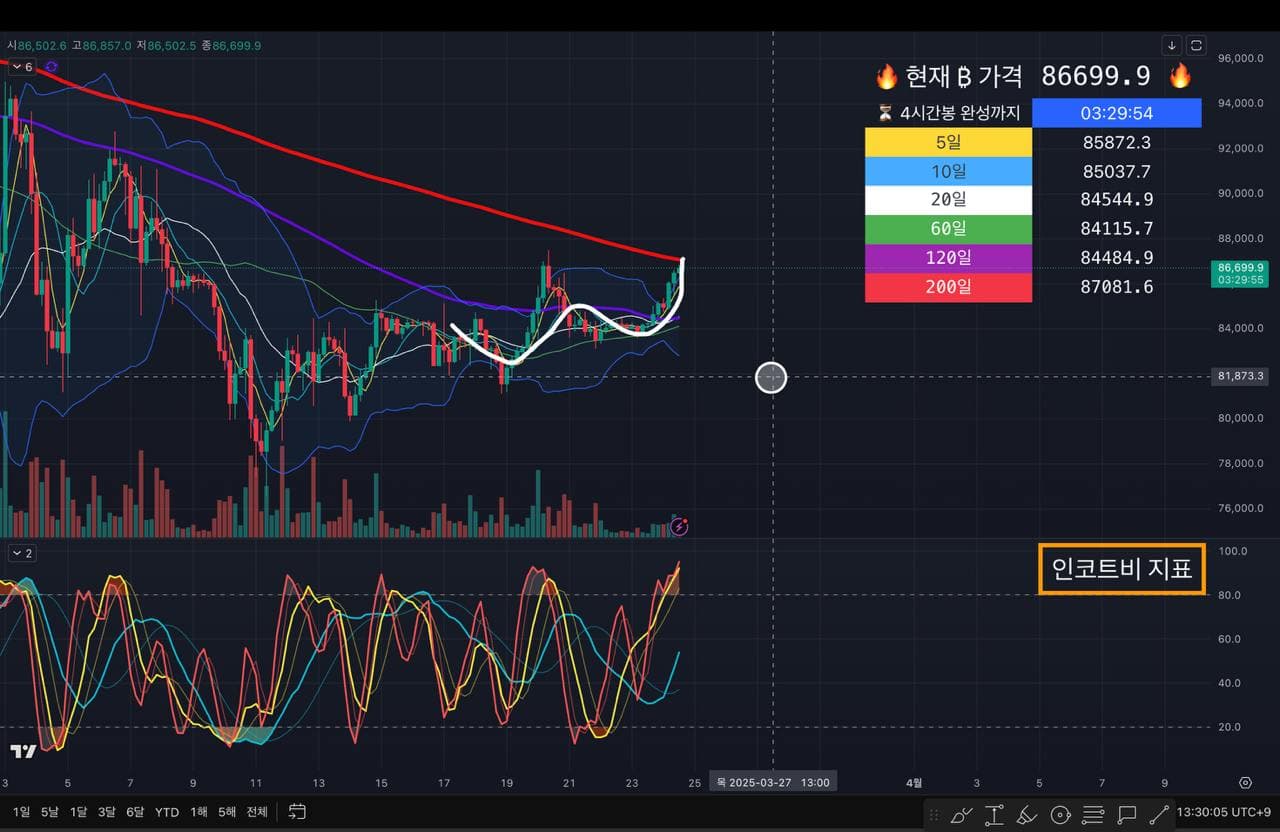The height and width of the screenshot is (832, 1280).
Task: Click the lightning icon near volume bars
Action: point(679,526)
